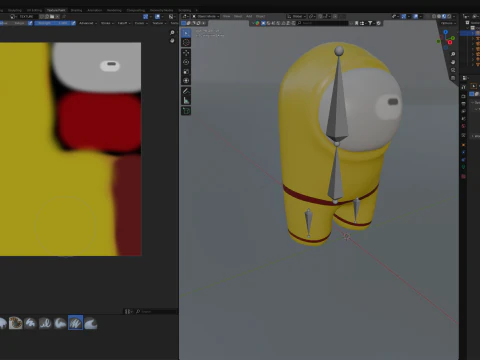Add a new workspace with plus button
The image size is (480, 360).
tap(197, 10)
